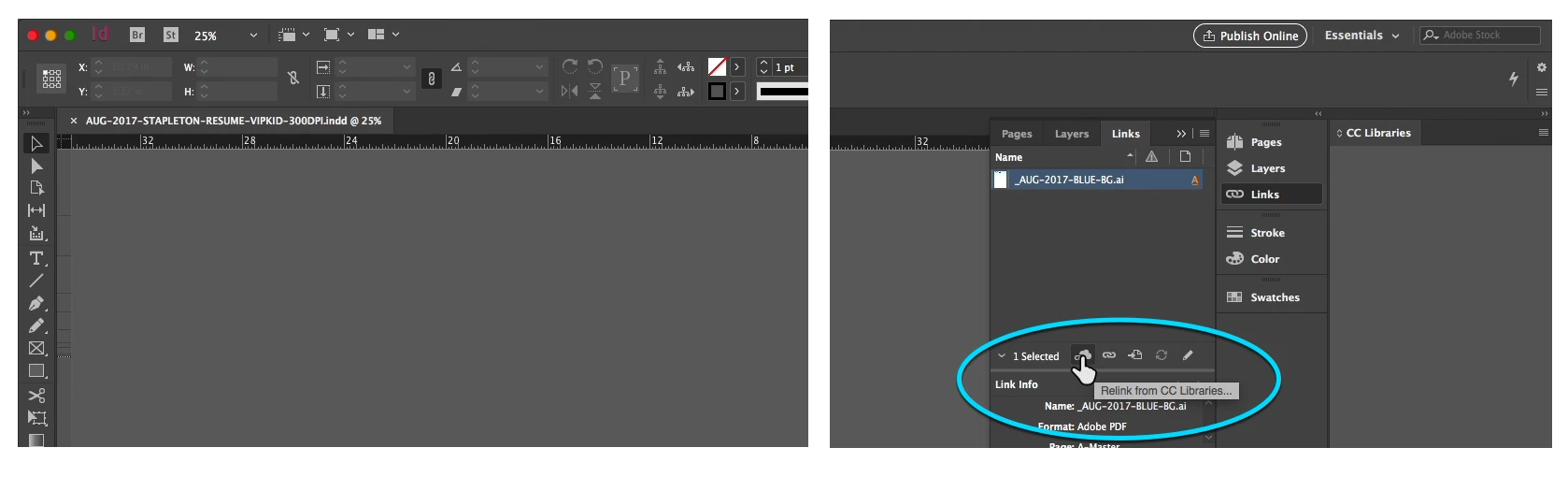Click Relink from CC Libraries cloud icon

click(1082, 355)
